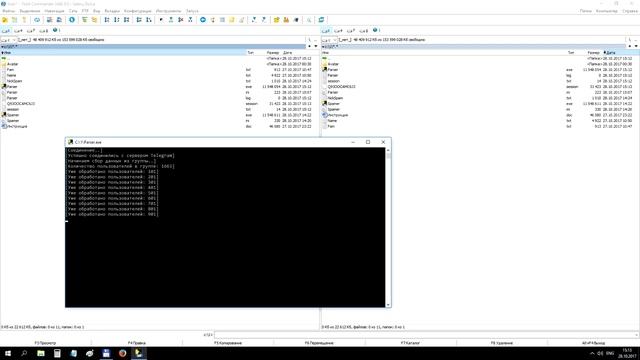The image size is (640, 360).
Task: Click the network globe icon in the left drive bar
Action: point(55,30)
